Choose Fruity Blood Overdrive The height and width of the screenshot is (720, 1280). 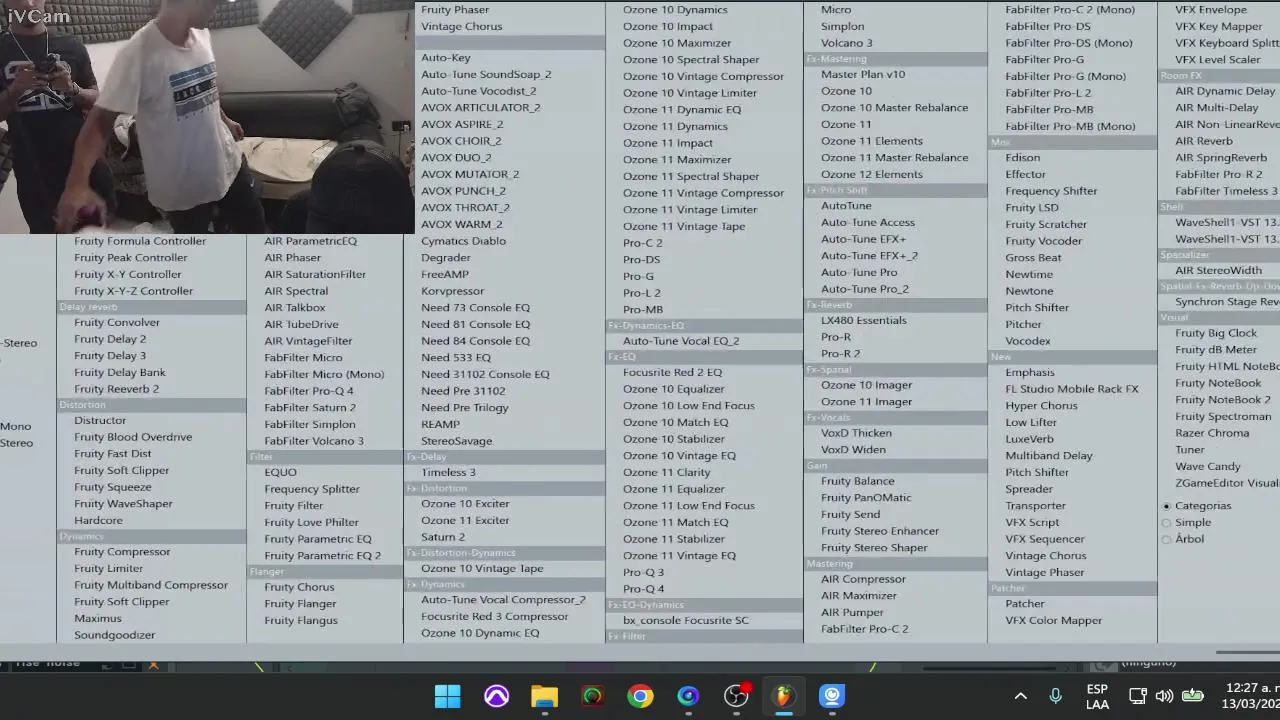pos(133,437)
